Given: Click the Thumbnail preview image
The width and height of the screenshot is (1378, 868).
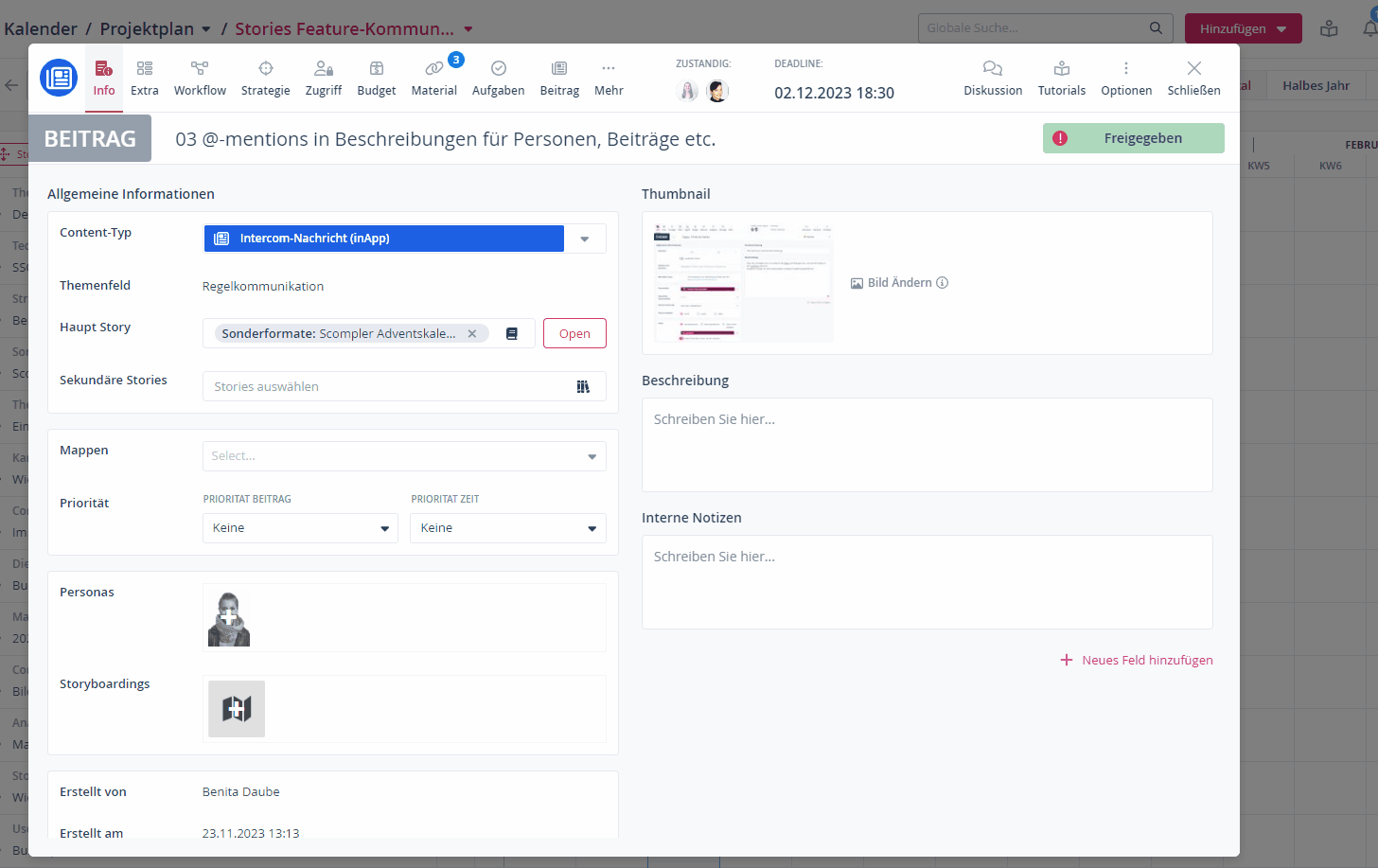Looking at the screenshot, I should [x=742, y=281].
